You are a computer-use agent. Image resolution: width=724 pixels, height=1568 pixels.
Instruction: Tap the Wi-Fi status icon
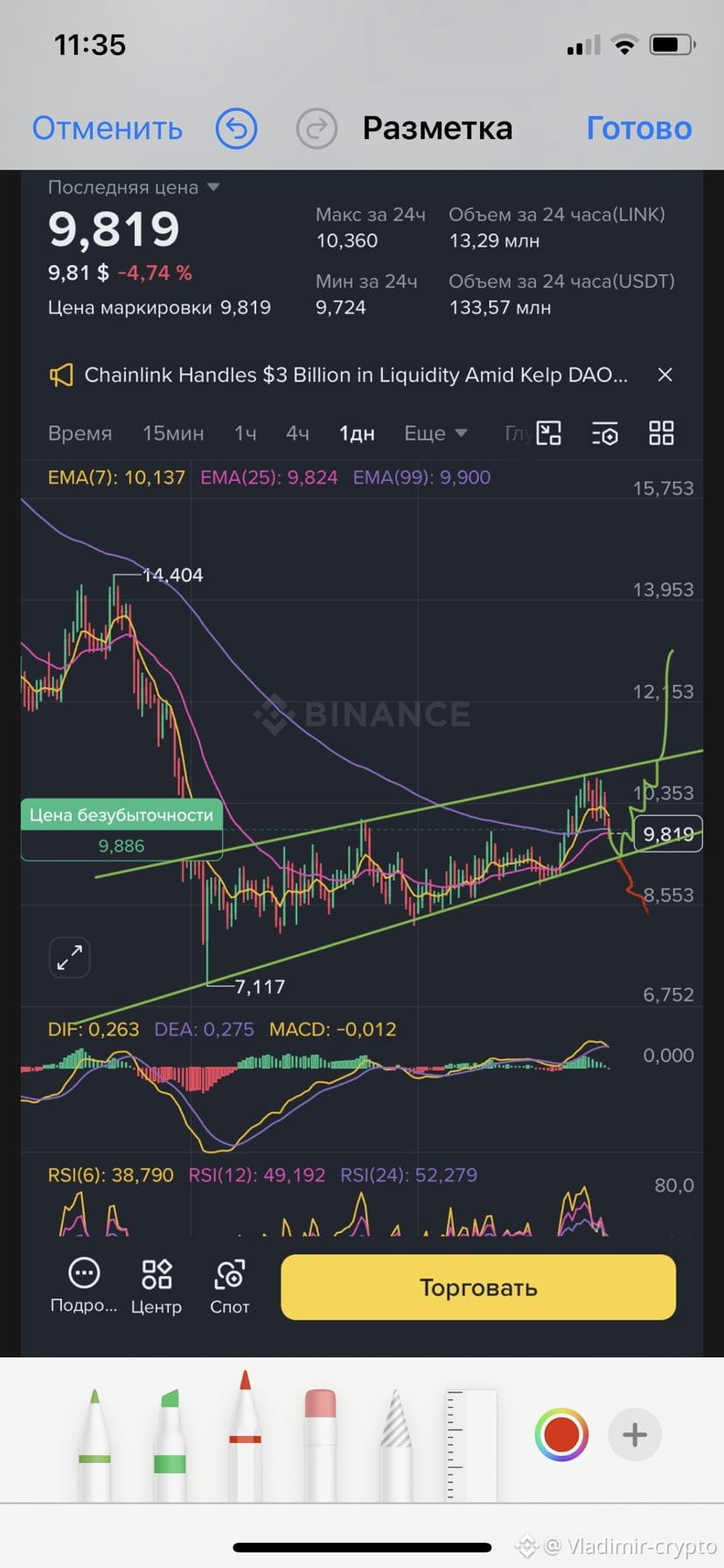coord(624,45)
